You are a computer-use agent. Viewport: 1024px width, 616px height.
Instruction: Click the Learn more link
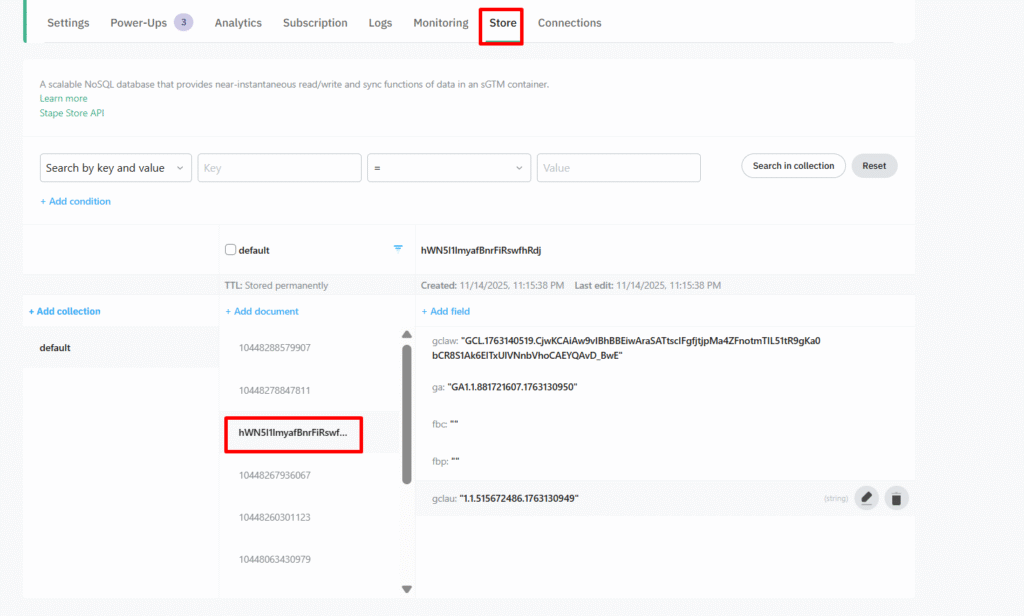pyautogui.click(x=63, y=98)
